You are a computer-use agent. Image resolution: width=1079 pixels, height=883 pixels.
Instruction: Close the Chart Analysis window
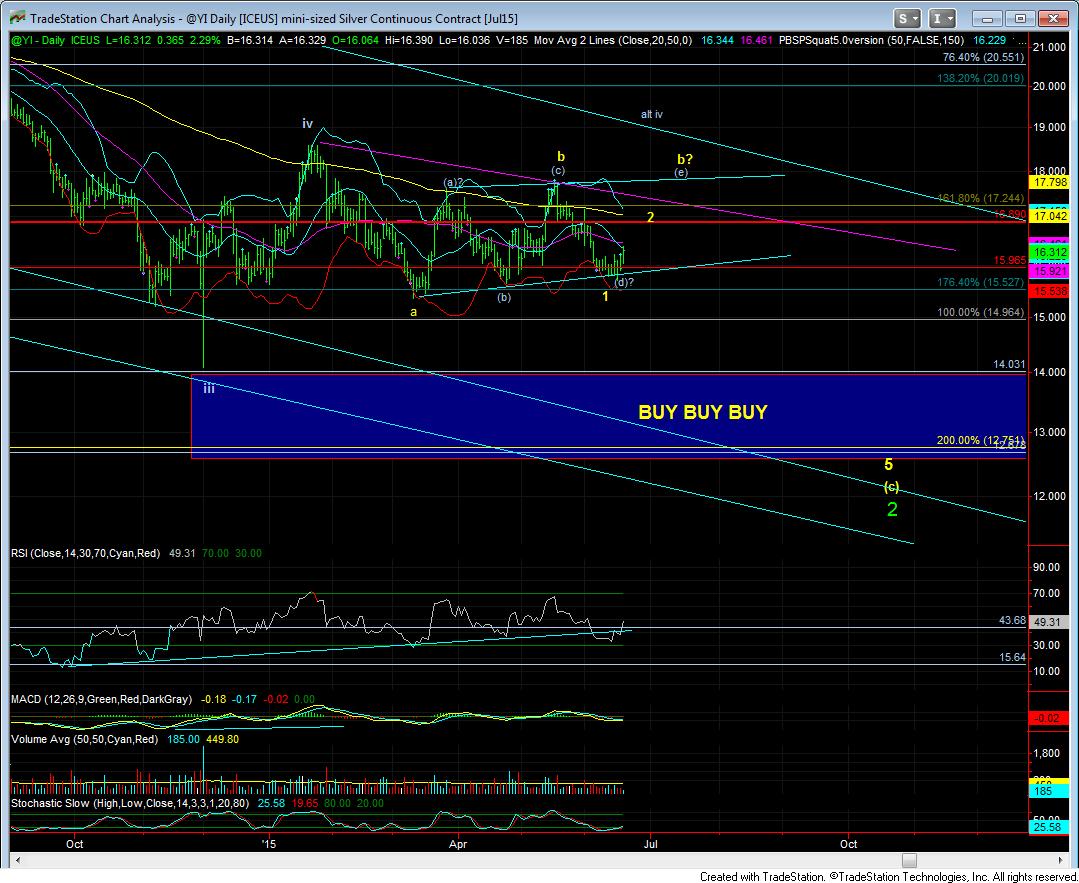[1053, 19]
